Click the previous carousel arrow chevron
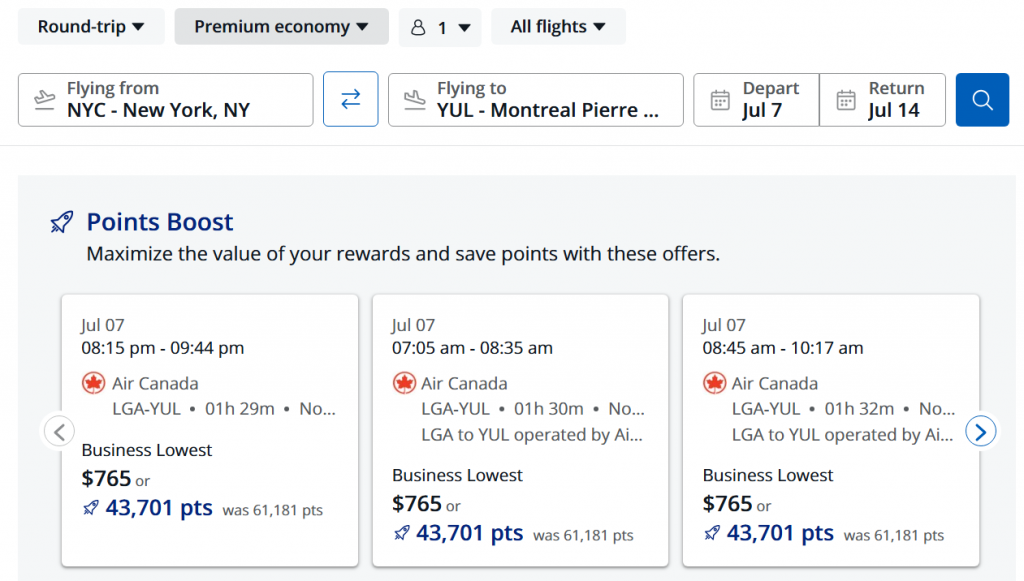The width and height of the screenshot is (1024, 581). pyautogui.click(x=59, y=432)
